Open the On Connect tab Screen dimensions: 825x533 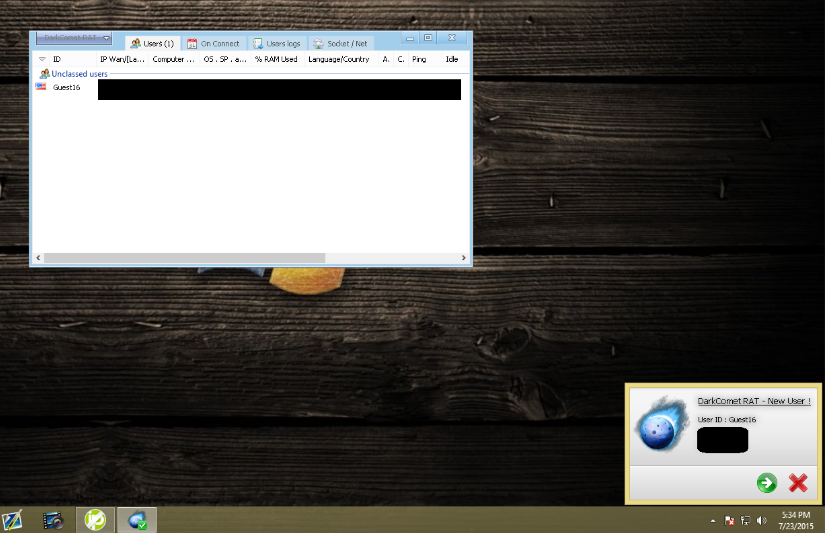click(x=213, y=44)
